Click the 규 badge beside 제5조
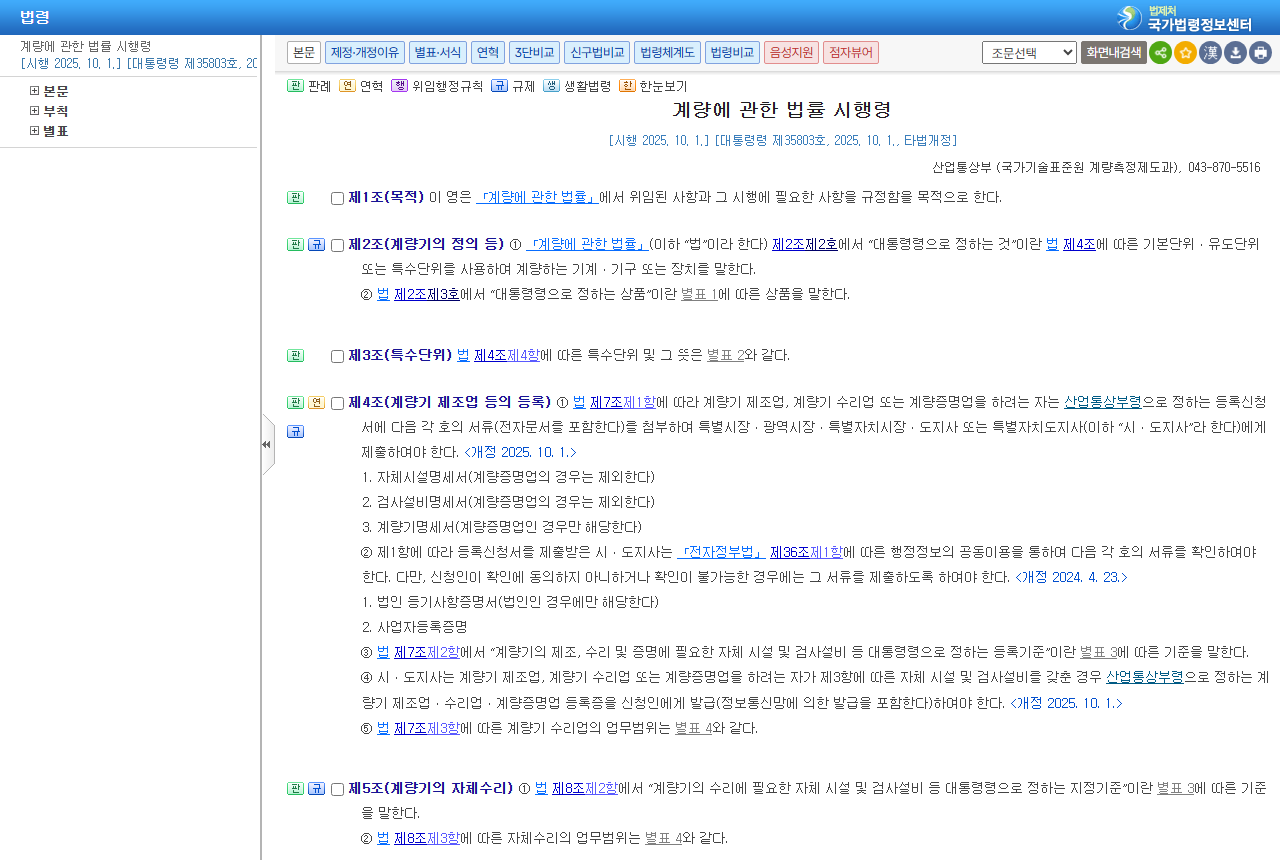This screenshot has width=1280, height=860. point(316,788)
